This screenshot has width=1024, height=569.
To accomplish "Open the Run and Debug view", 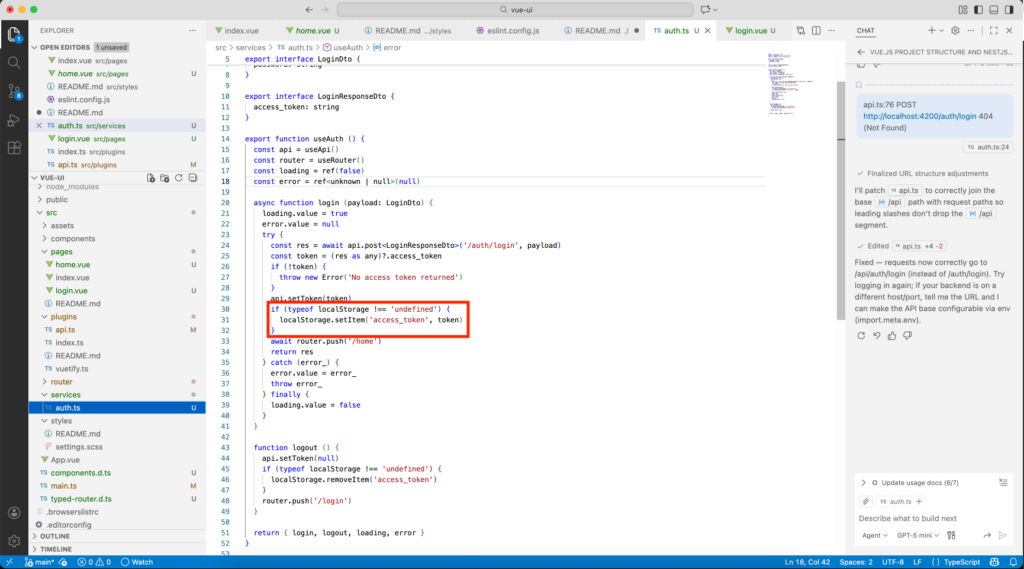I will (x=14, y=120).
